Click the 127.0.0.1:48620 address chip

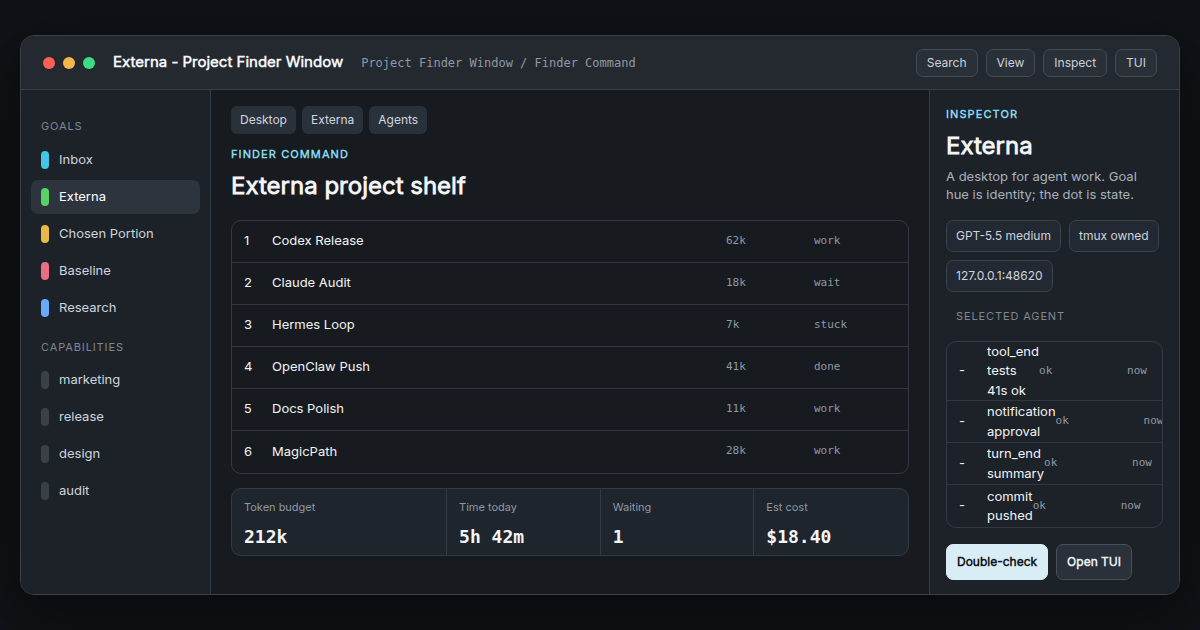tap(999, 276)
